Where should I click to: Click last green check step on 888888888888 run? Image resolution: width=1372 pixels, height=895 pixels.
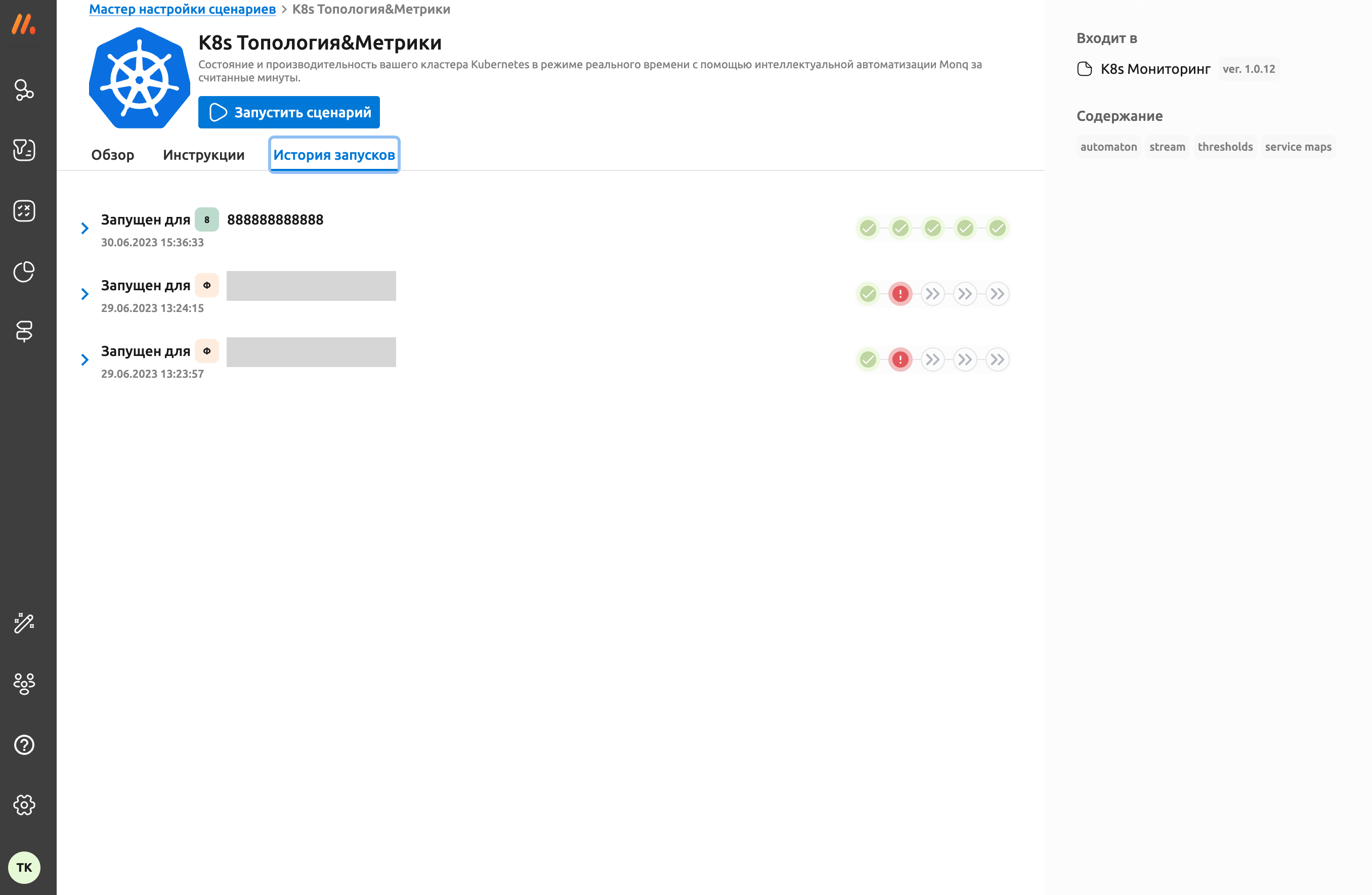997,228
